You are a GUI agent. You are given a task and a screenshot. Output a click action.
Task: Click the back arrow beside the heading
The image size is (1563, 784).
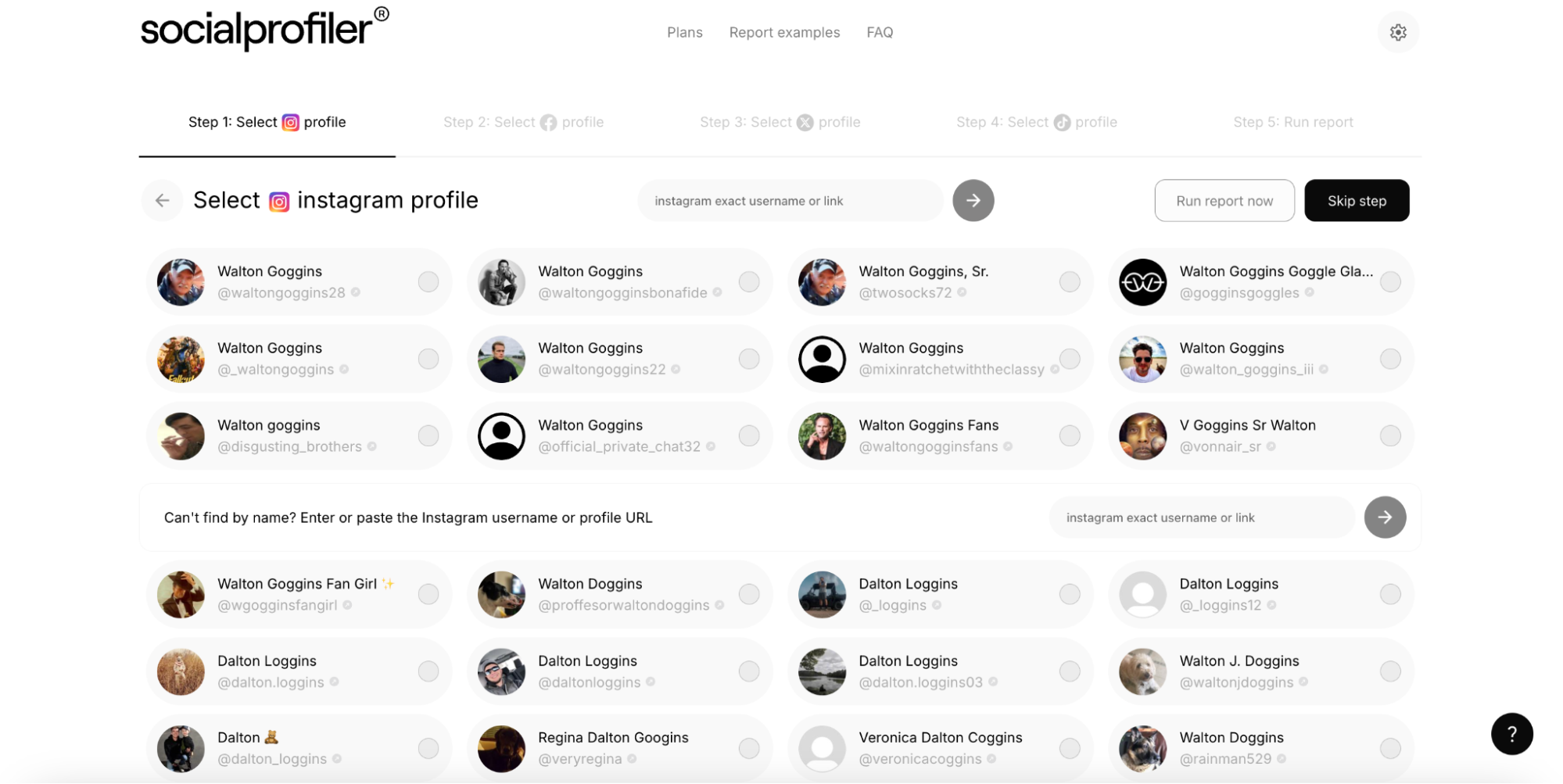[162, 200]
